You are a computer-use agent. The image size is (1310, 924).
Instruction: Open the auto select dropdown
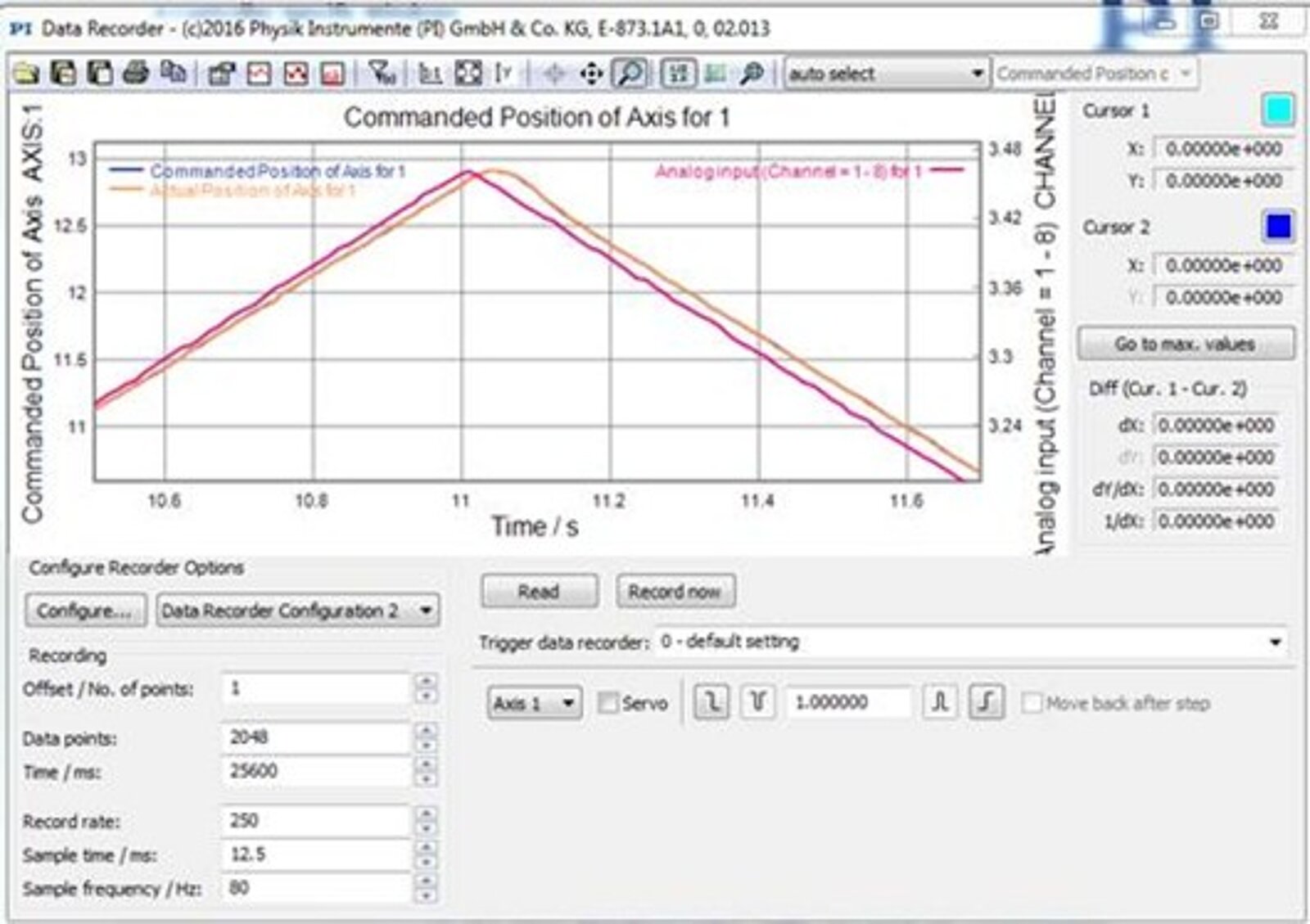[886, 74]
